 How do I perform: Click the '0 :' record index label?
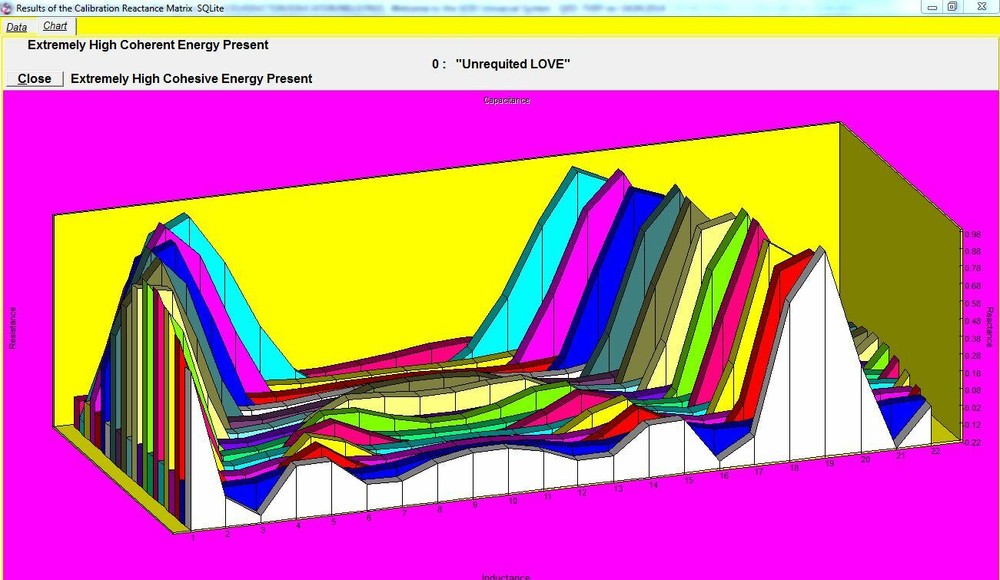click(439, 64)
